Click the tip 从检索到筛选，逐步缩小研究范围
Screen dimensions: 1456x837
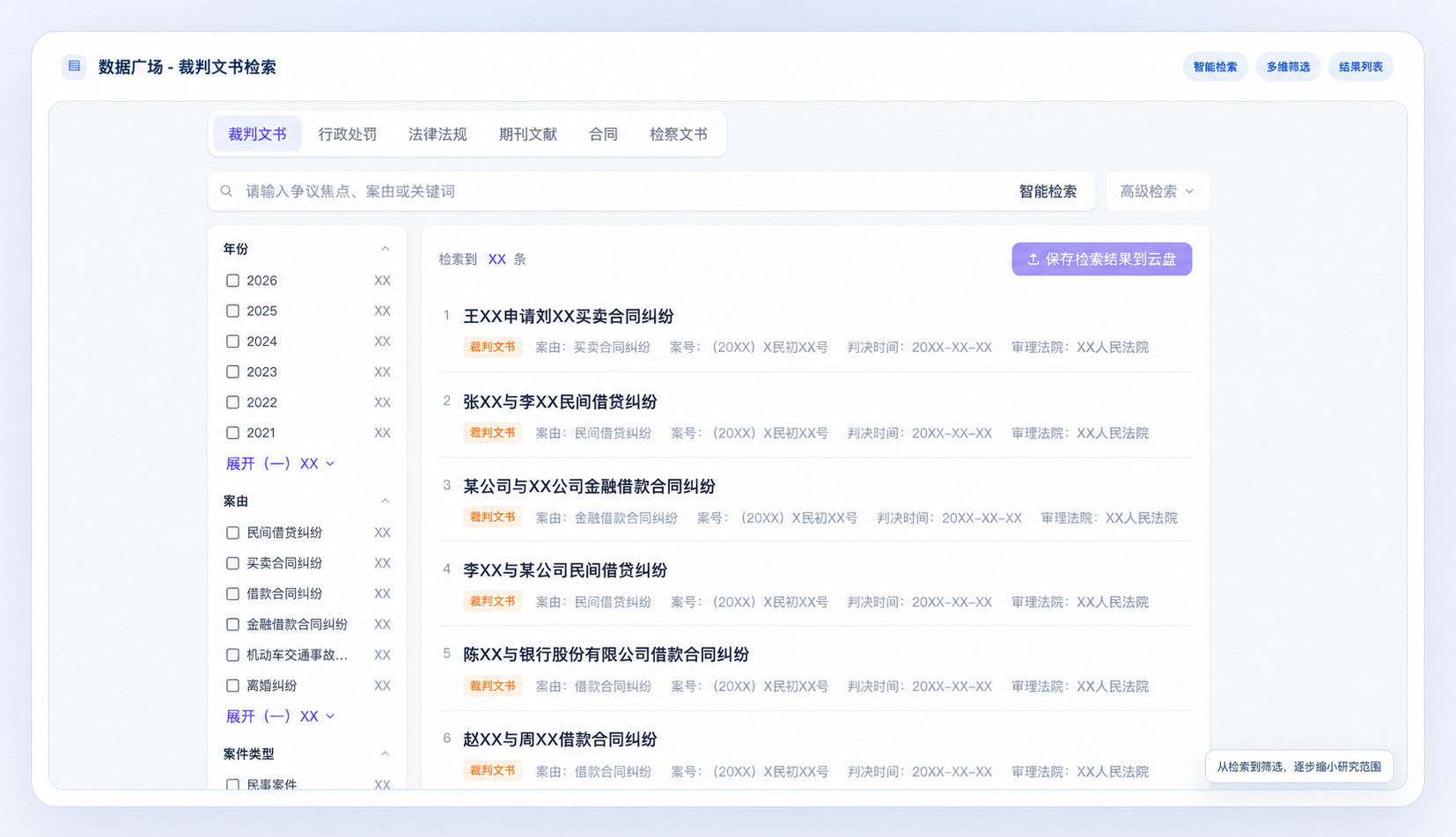[1299, 767]
